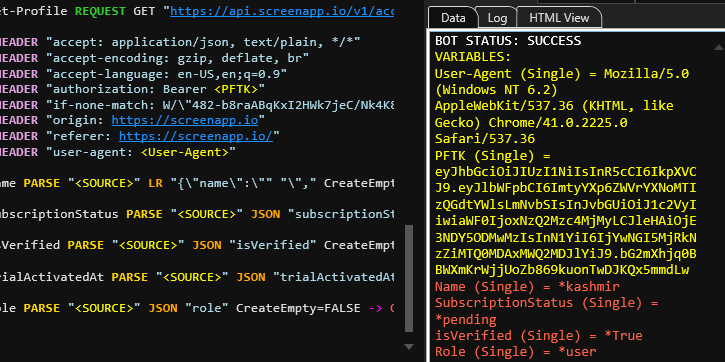Click the accept-encoding header line

click(x=155, y=58)
